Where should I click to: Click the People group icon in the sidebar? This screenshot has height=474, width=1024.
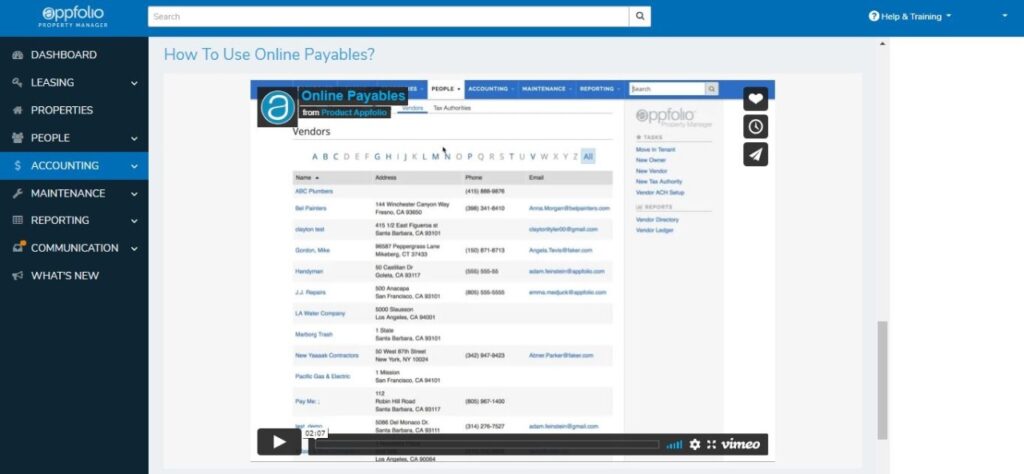[x=18, y=138]
